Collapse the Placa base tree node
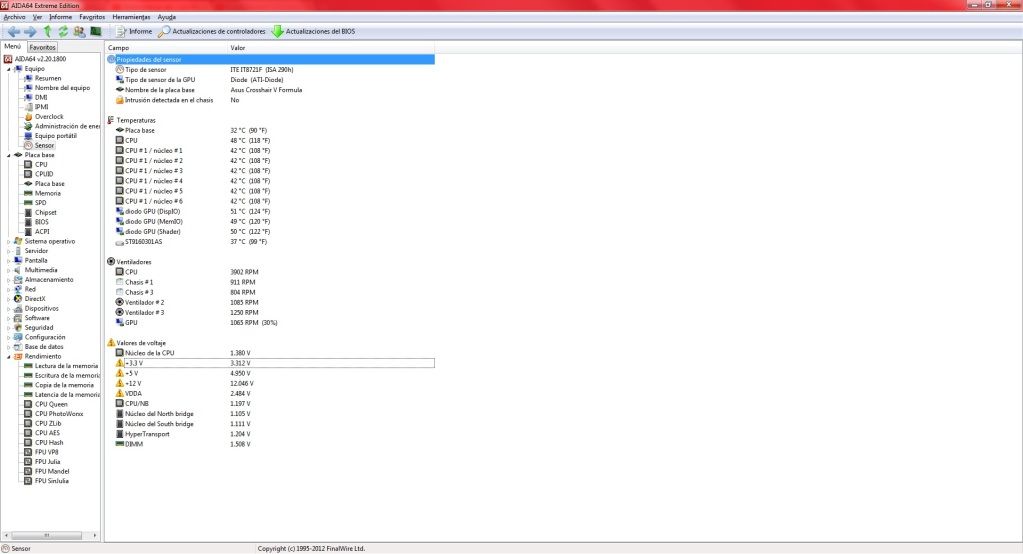This screenshot has height=554, width=1023. [x=8, y=155]
